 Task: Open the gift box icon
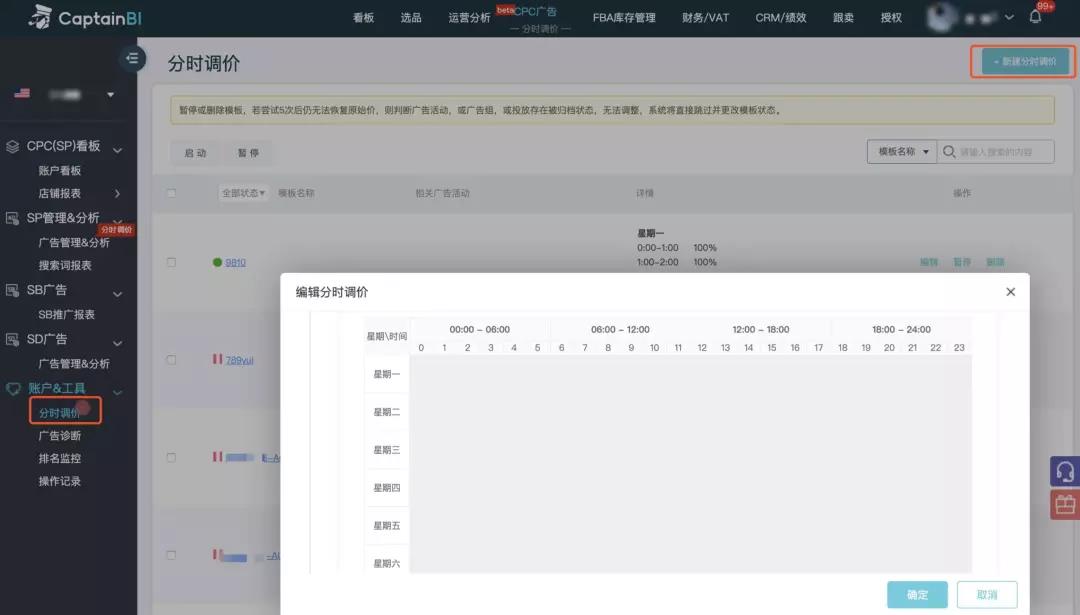click(1065, 505)
